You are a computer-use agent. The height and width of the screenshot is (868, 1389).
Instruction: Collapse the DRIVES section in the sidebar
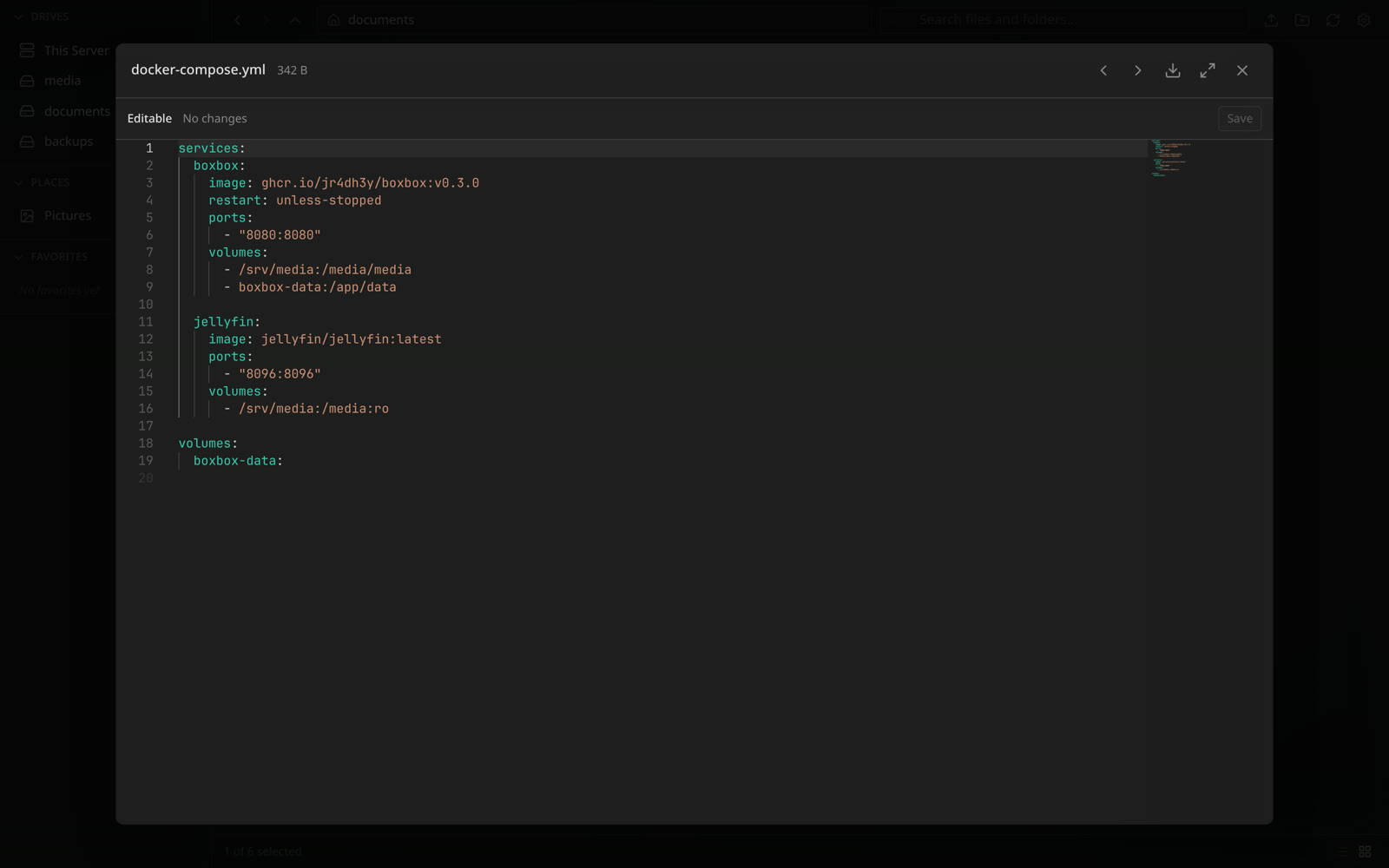41,16
